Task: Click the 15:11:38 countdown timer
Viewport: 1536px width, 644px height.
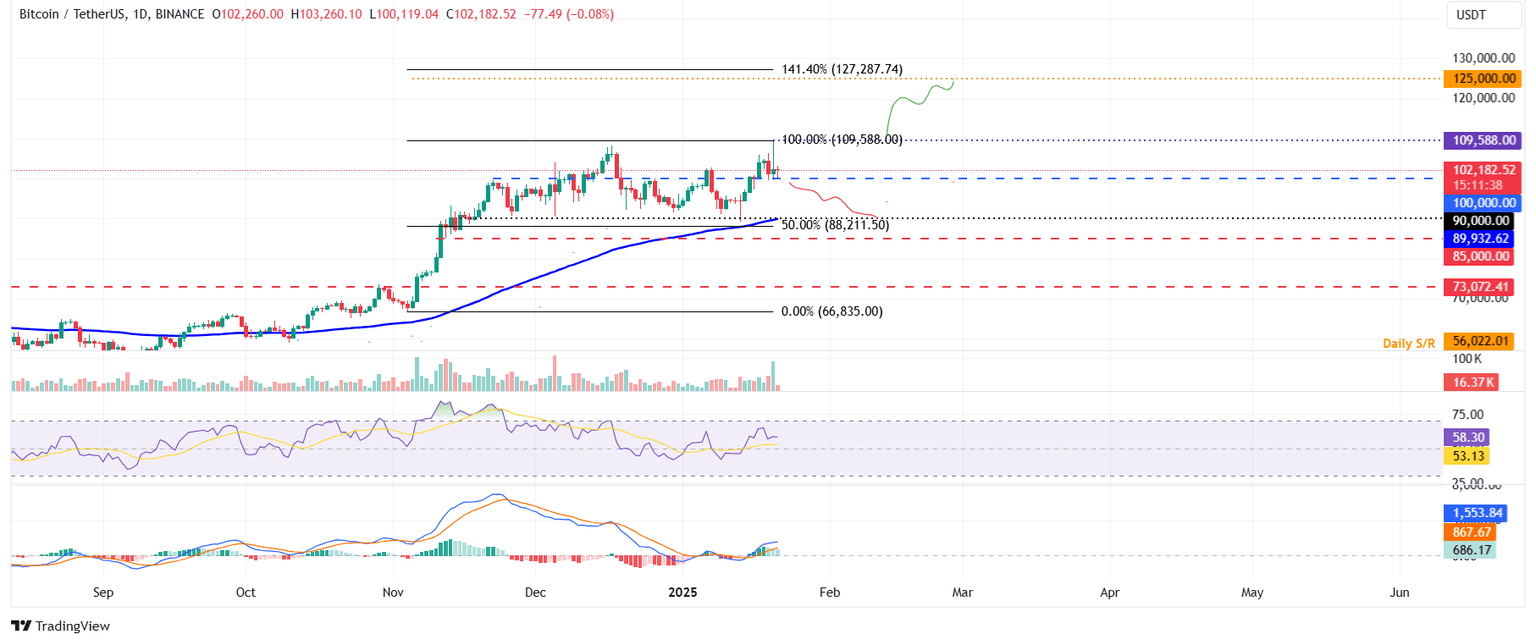Action: click(1479, 186)
